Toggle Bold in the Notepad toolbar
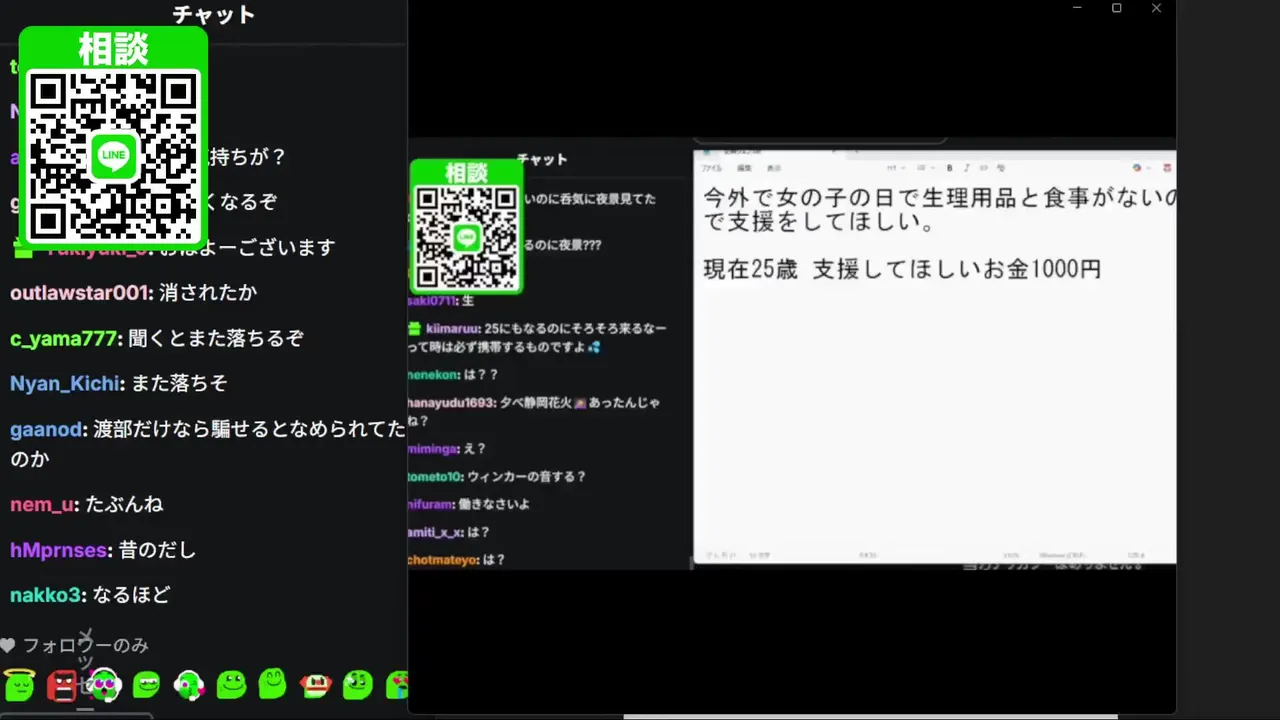 (949, 167)
